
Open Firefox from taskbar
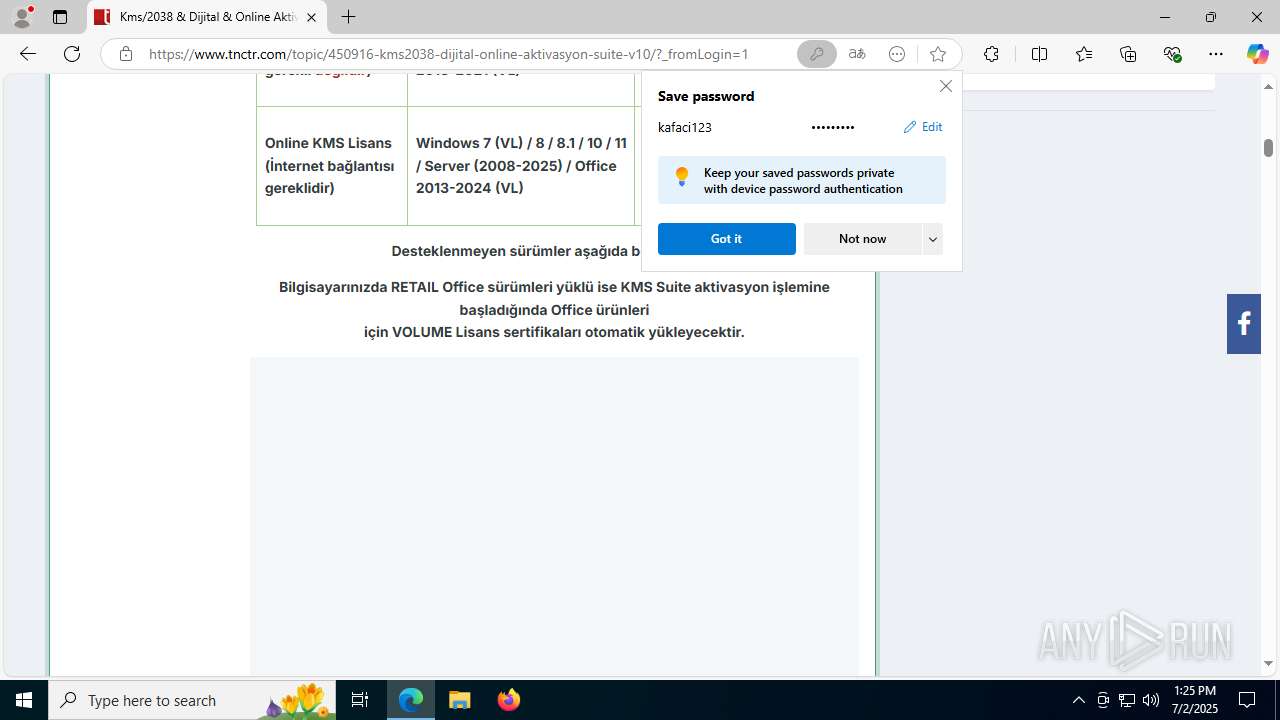(x=509, y=700)
